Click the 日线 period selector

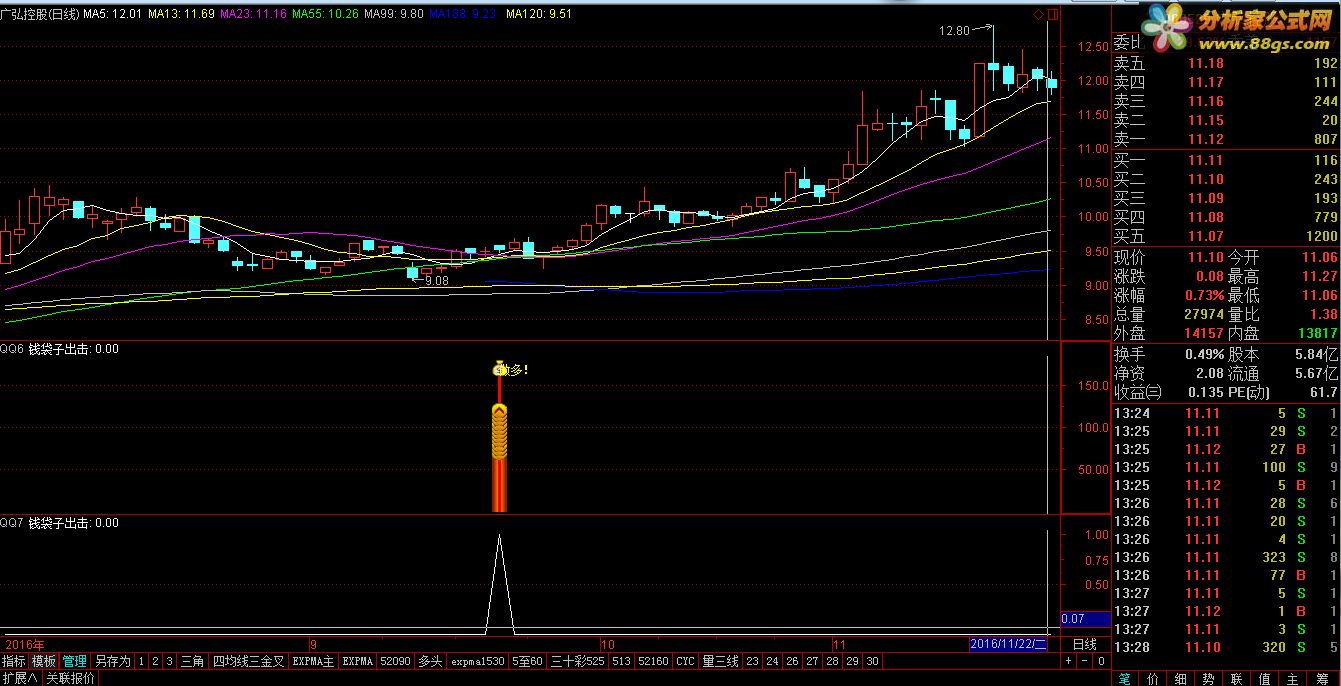coord(1084,644)
